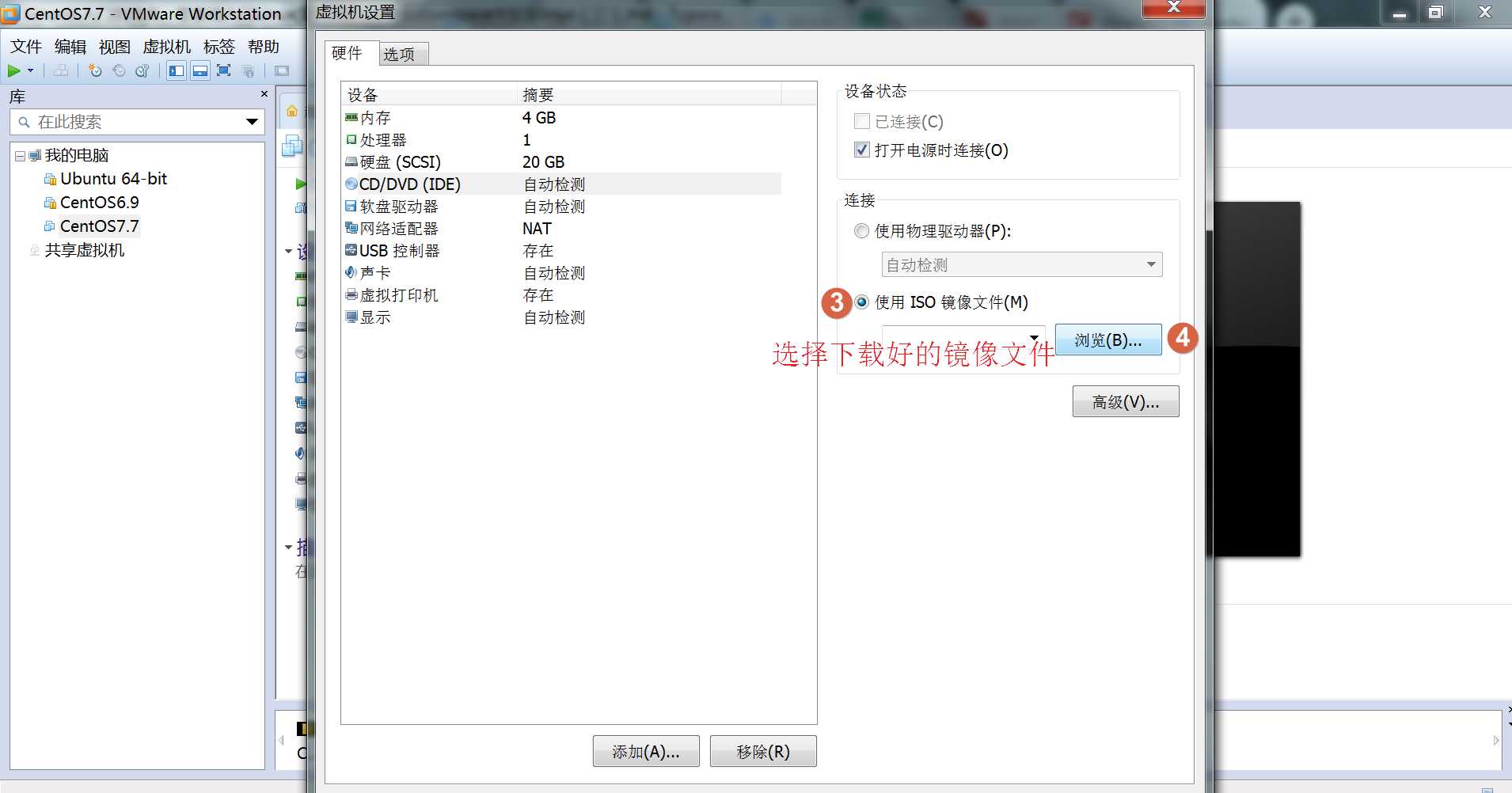Click the revert snapshot toolbar icon

click(x=119, y=71)
